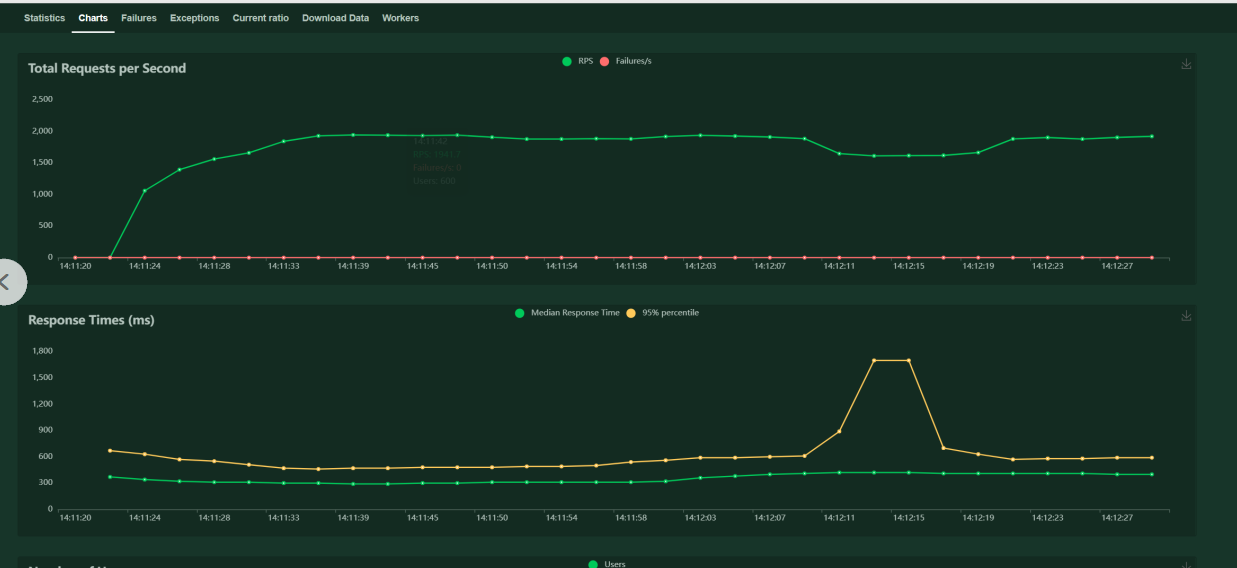Download the Response Times chart image
This screenshot has height=568, width=1237.
click(1186, 316)
